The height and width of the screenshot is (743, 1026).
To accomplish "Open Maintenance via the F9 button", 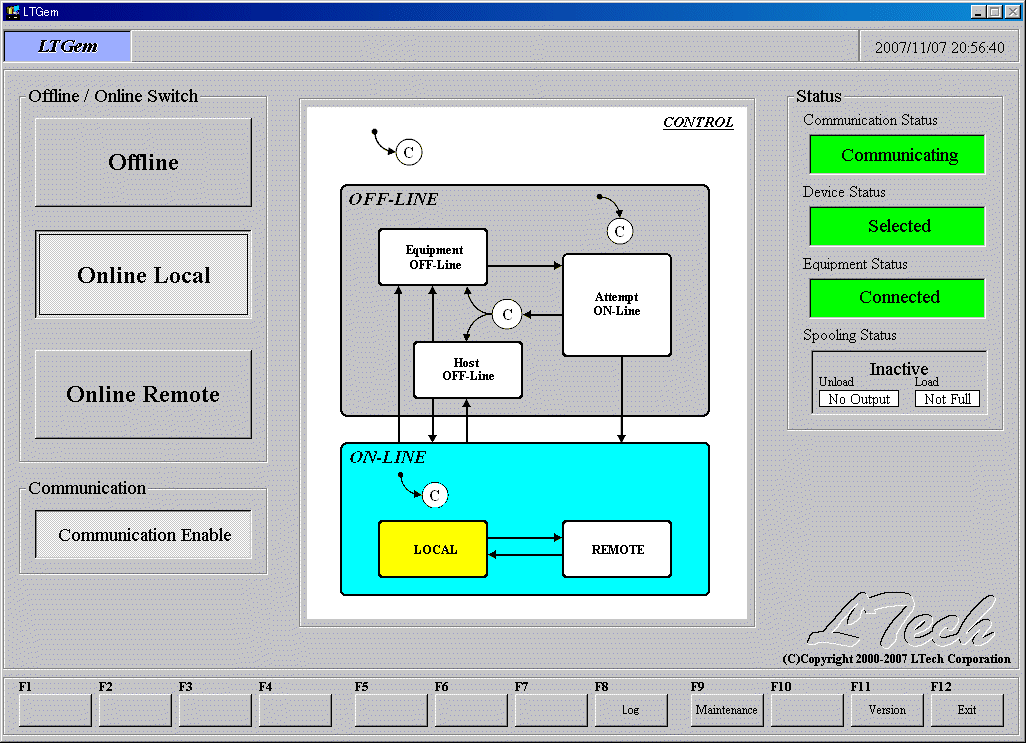I will pos(726,710).
